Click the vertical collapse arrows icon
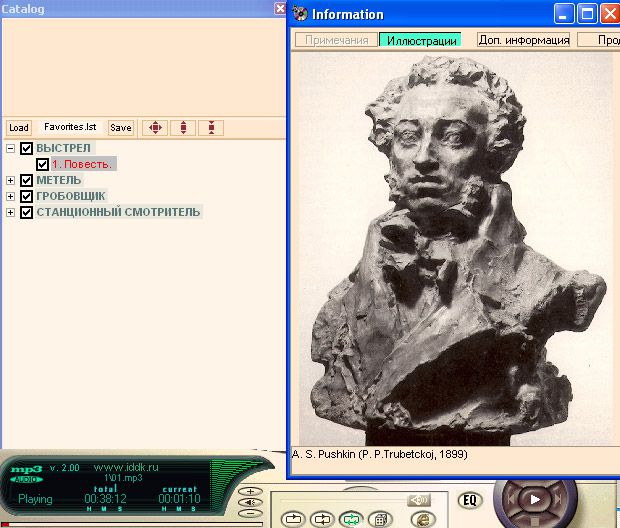The image size is (620, 528). (x=211, y=128)
